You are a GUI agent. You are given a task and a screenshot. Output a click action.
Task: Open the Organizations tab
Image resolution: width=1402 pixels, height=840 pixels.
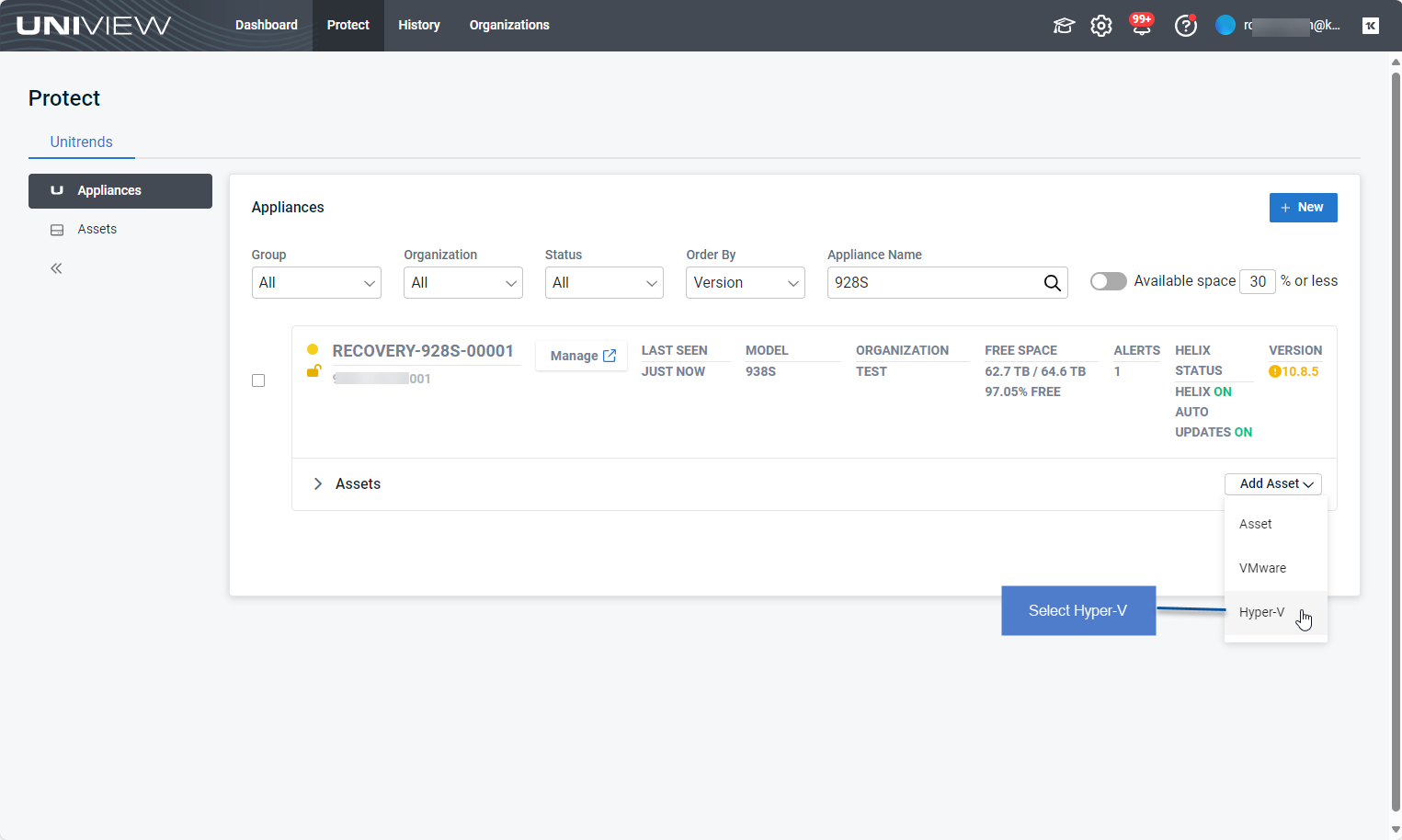pyautogui.click(x=509, y=26)
